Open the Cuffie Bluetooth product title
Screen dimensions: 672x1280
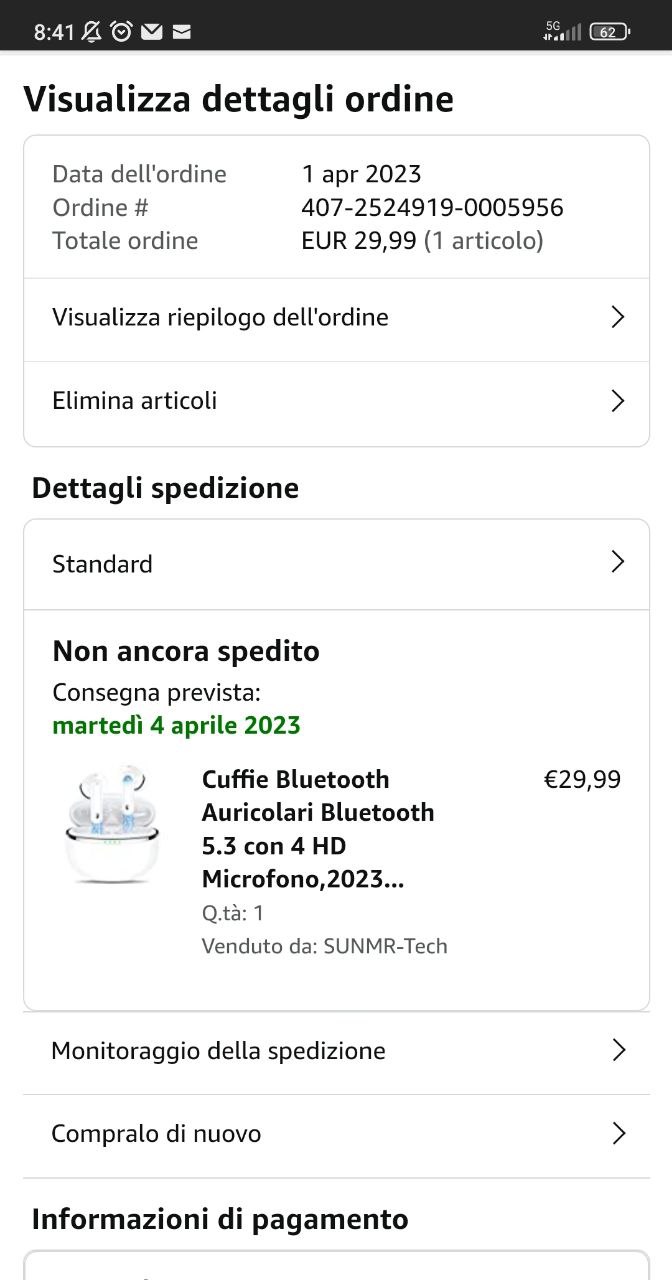(x=318, y=829)
